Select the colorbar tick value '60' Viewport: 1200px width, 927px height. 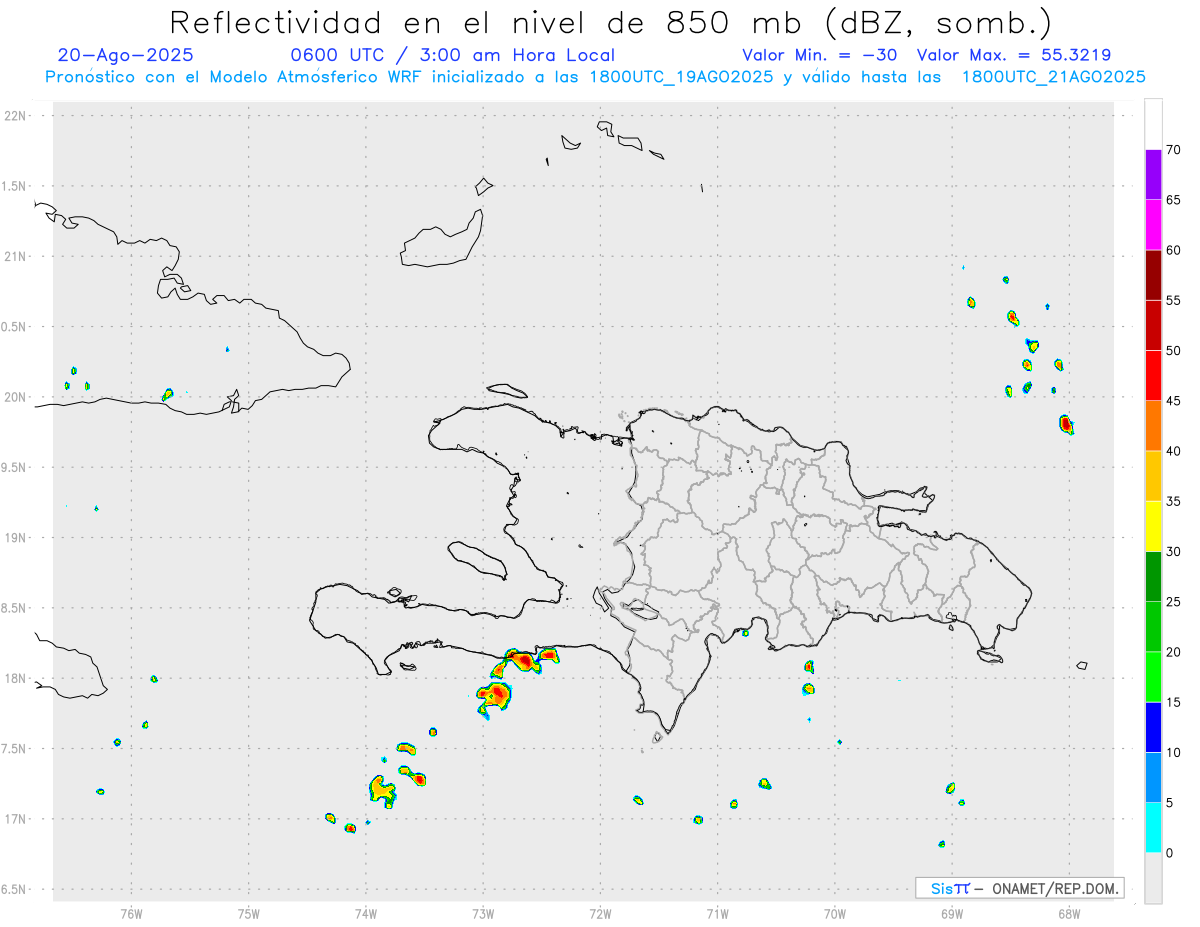pos(1173,250)
